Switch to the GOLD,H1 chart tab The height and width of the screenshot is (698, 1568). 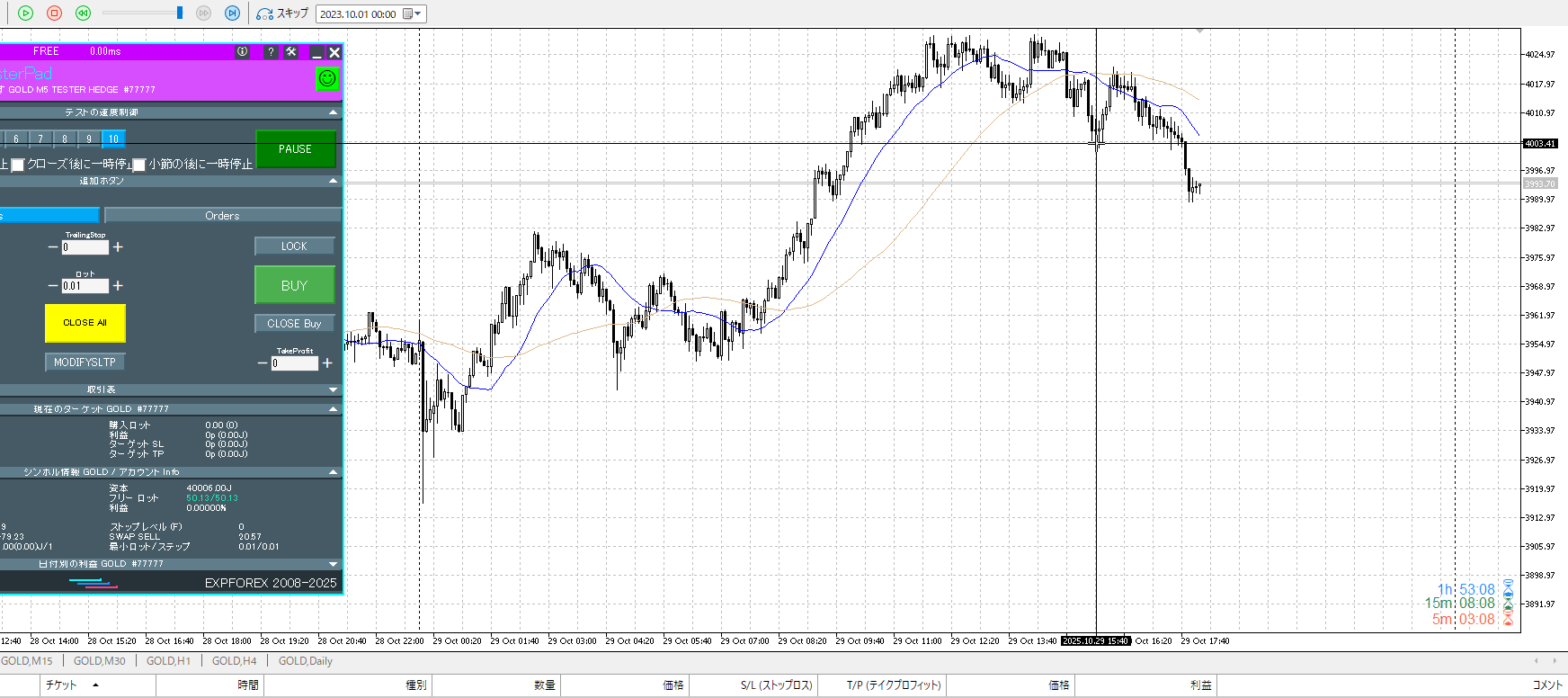pyautogui.click(x=168, y=661)
